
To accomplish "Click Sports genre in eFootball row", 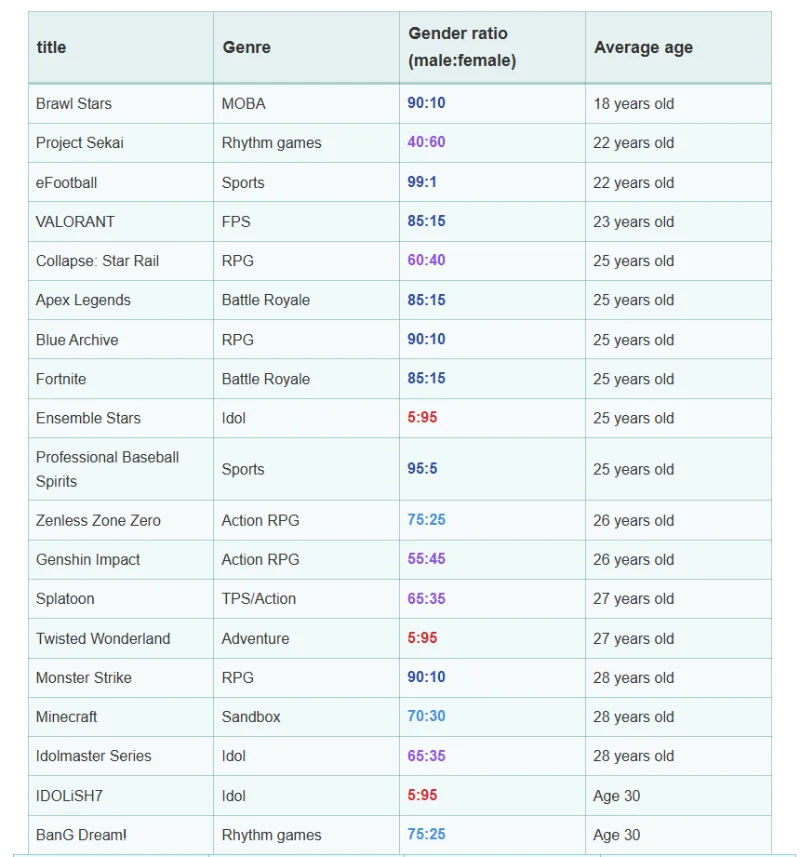I will (307, 183).
